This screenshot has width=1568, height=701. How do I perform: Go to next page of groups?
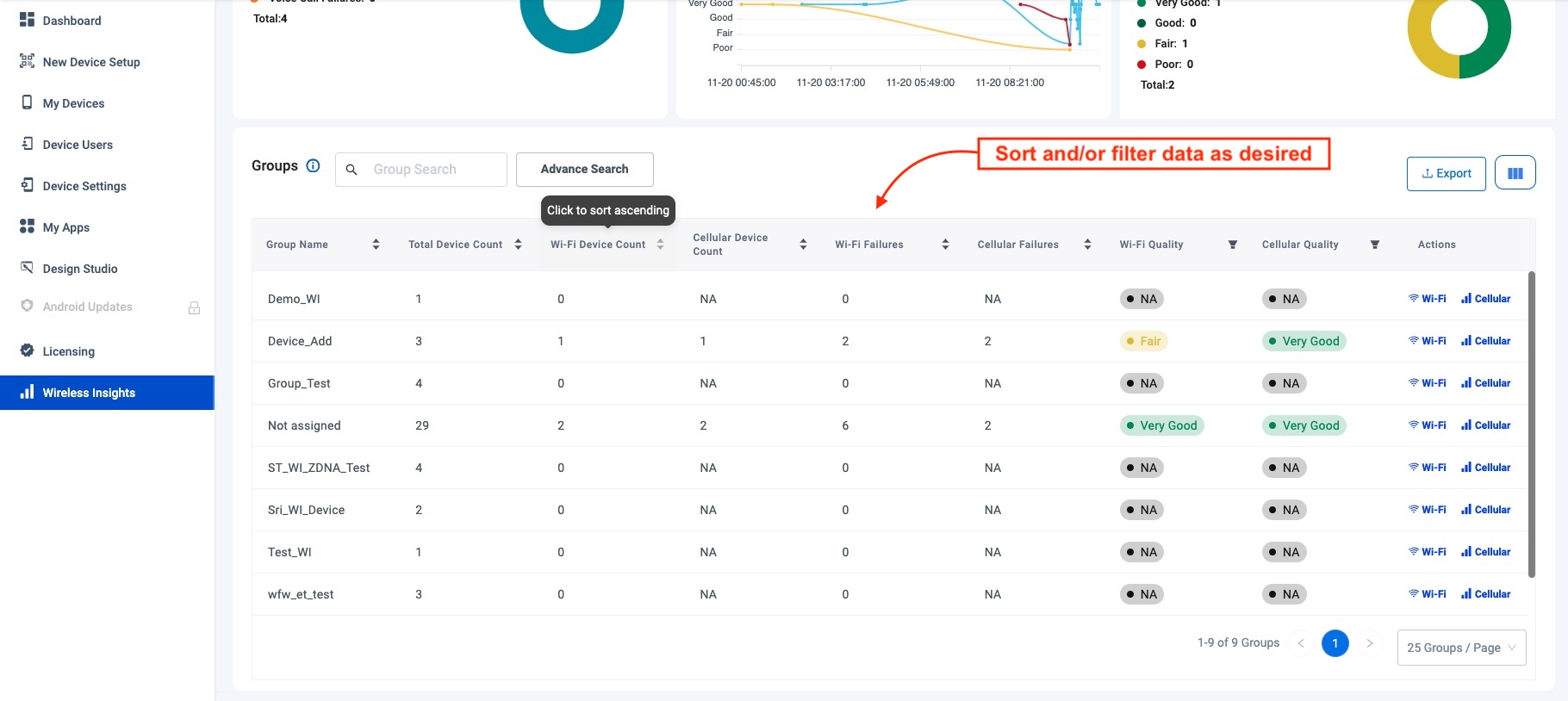pyautogui.click(x=1369, y=643)
